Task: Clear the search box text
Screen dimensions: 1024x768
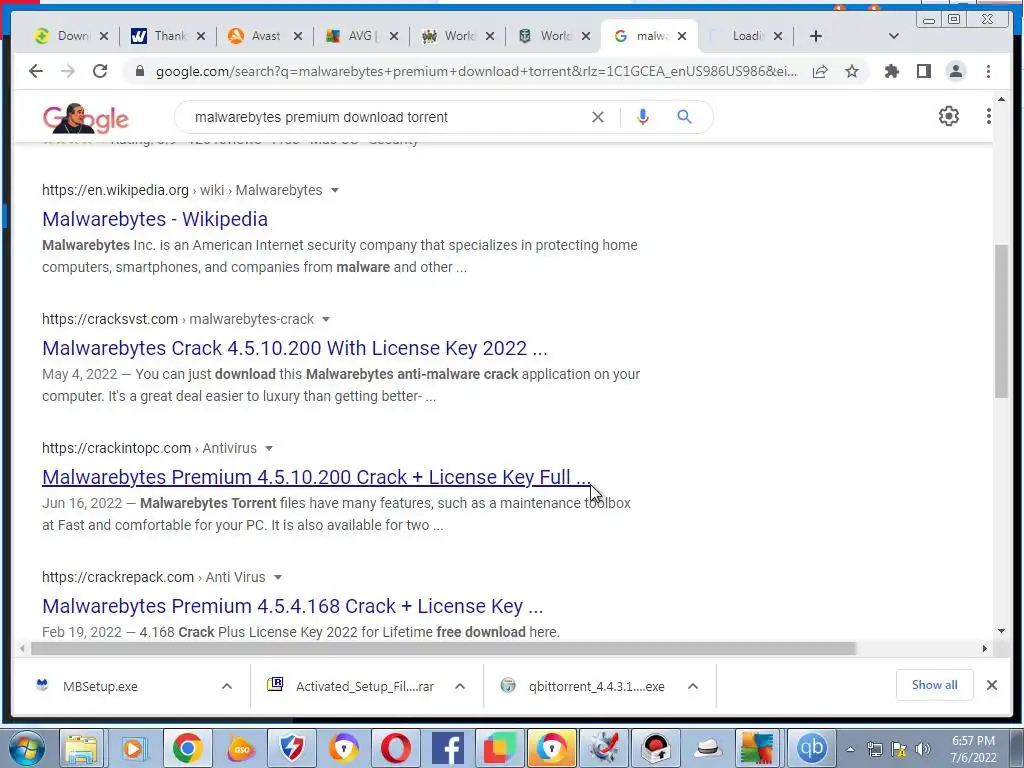Action: tap(598, 117)
